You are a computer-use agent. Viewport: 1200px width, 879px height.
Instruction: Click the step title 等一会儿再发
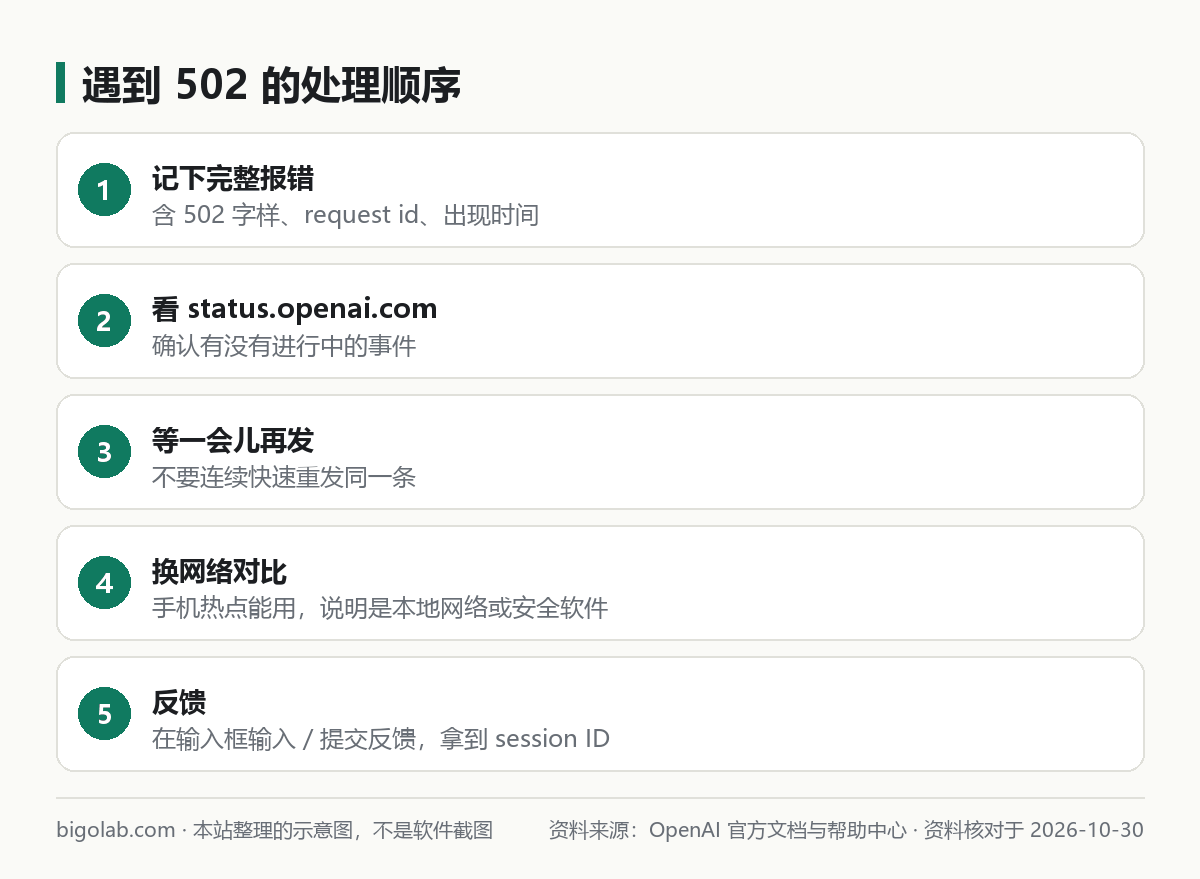233,440
